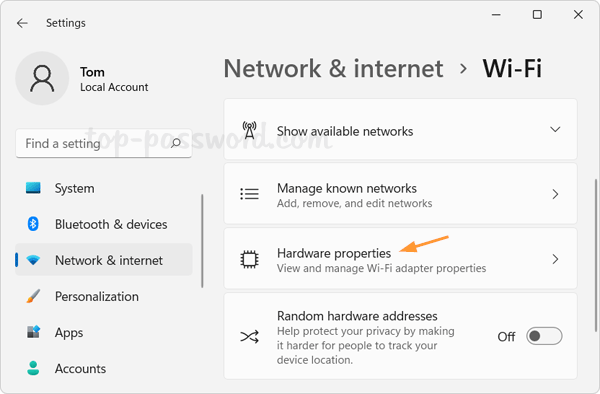Toggle Random hardware addresses switch

(x=544, y=336)
